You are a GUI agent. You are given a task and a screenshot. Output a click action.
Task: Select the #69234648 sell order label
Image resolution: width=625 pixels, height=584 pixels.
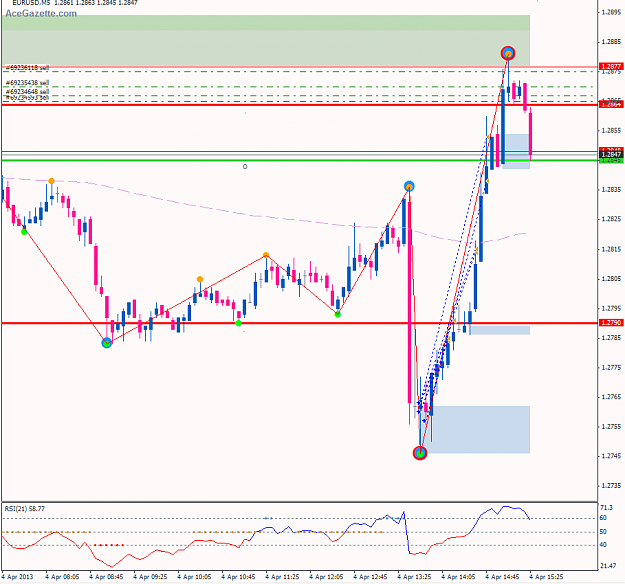click(28, 92)
